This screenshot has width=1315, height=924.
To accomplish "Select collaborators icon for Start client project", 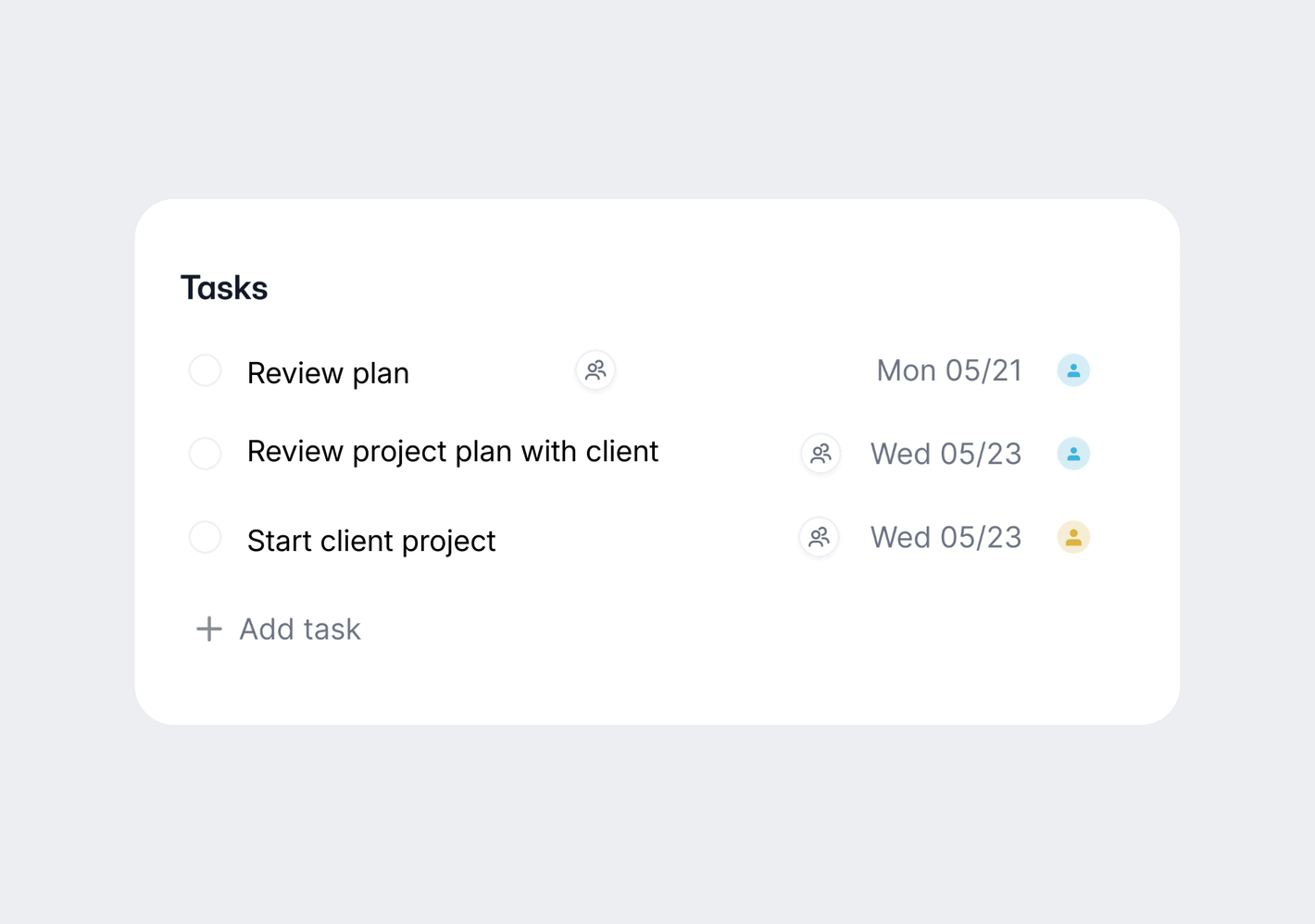I will [819, 537].
